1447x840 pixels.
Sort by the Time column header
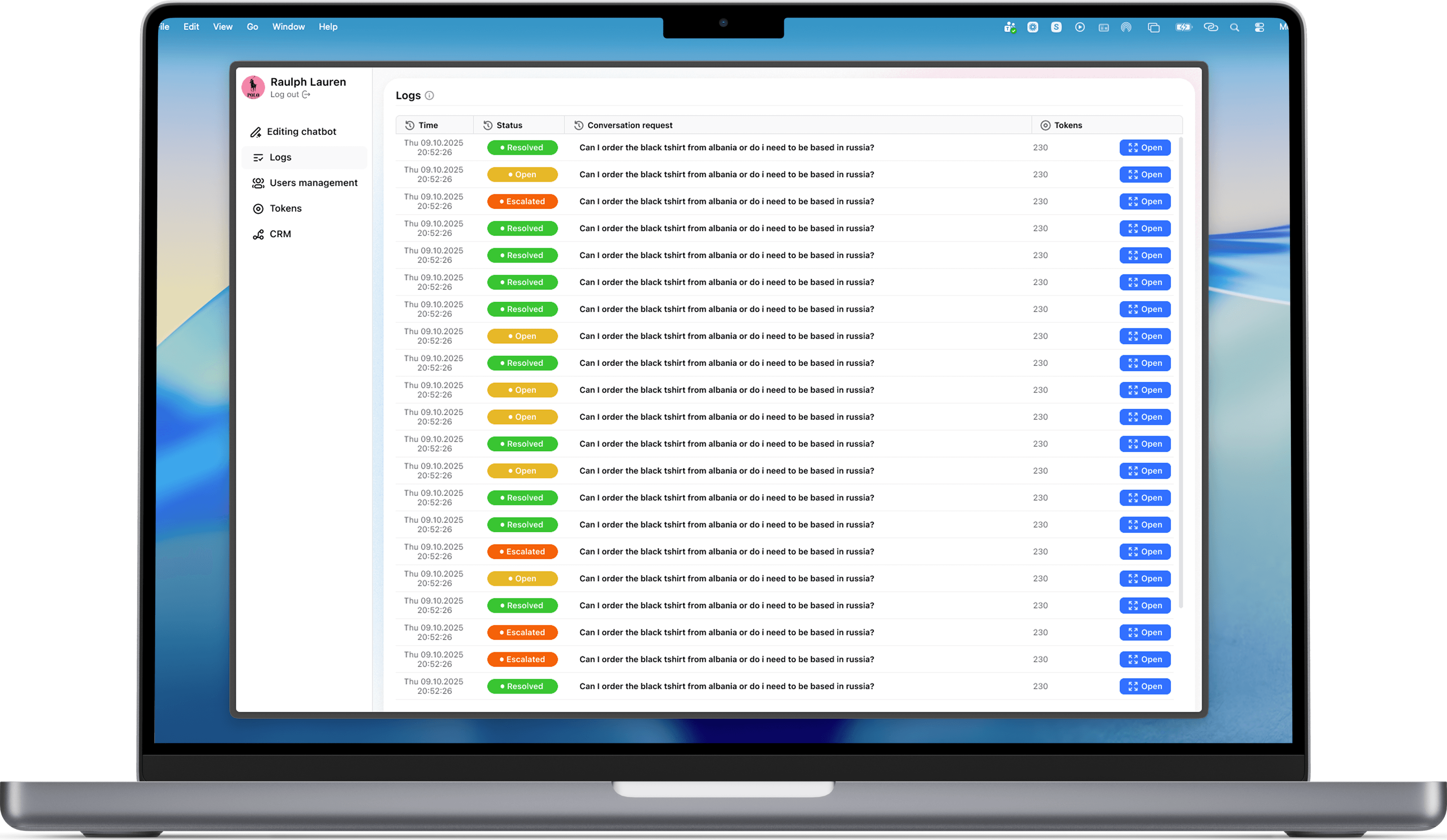(x=428, y=125)
